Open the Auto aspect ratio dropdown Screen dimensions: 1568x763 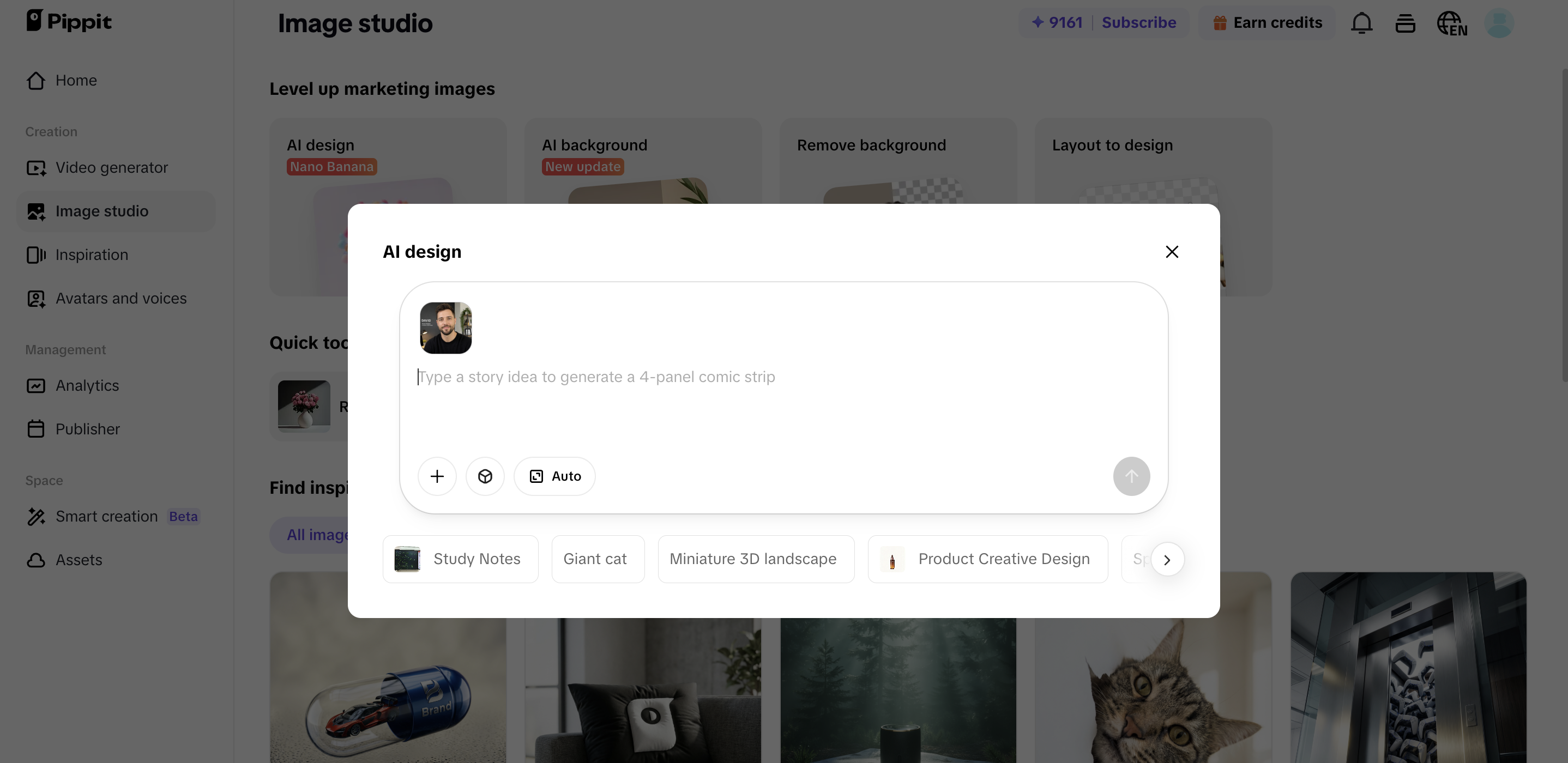click(x=554, y=476)
